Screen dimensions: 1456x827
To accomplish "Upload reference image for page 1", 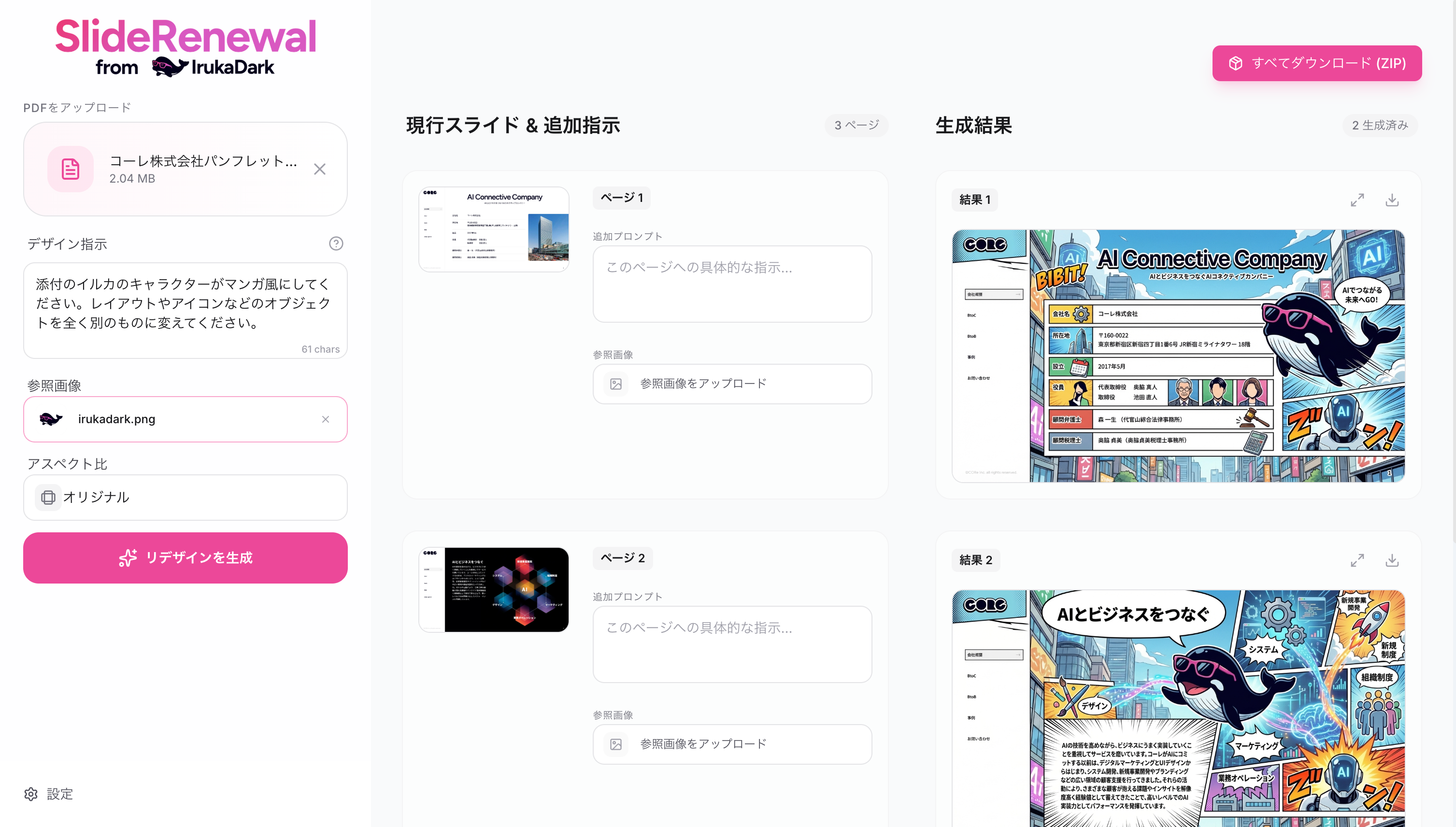I will 732,384.
